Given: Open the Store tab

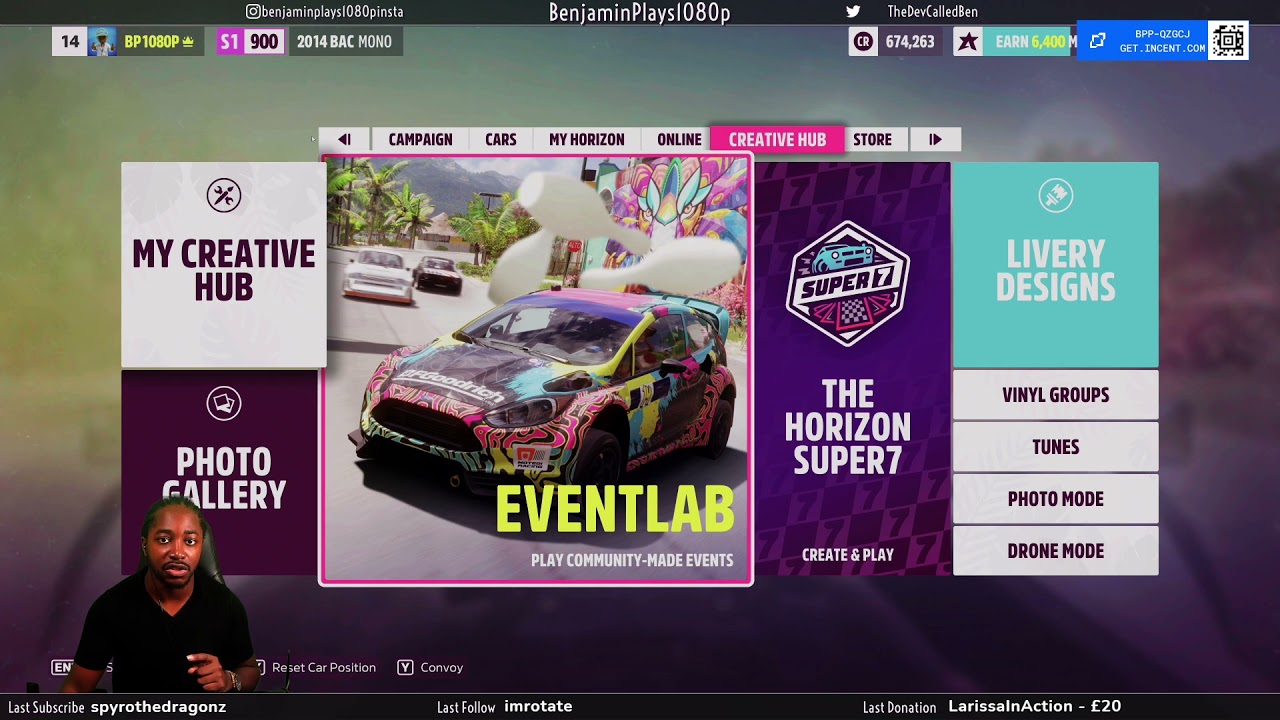Looking at the screenshot, I should tap(872, 139).
